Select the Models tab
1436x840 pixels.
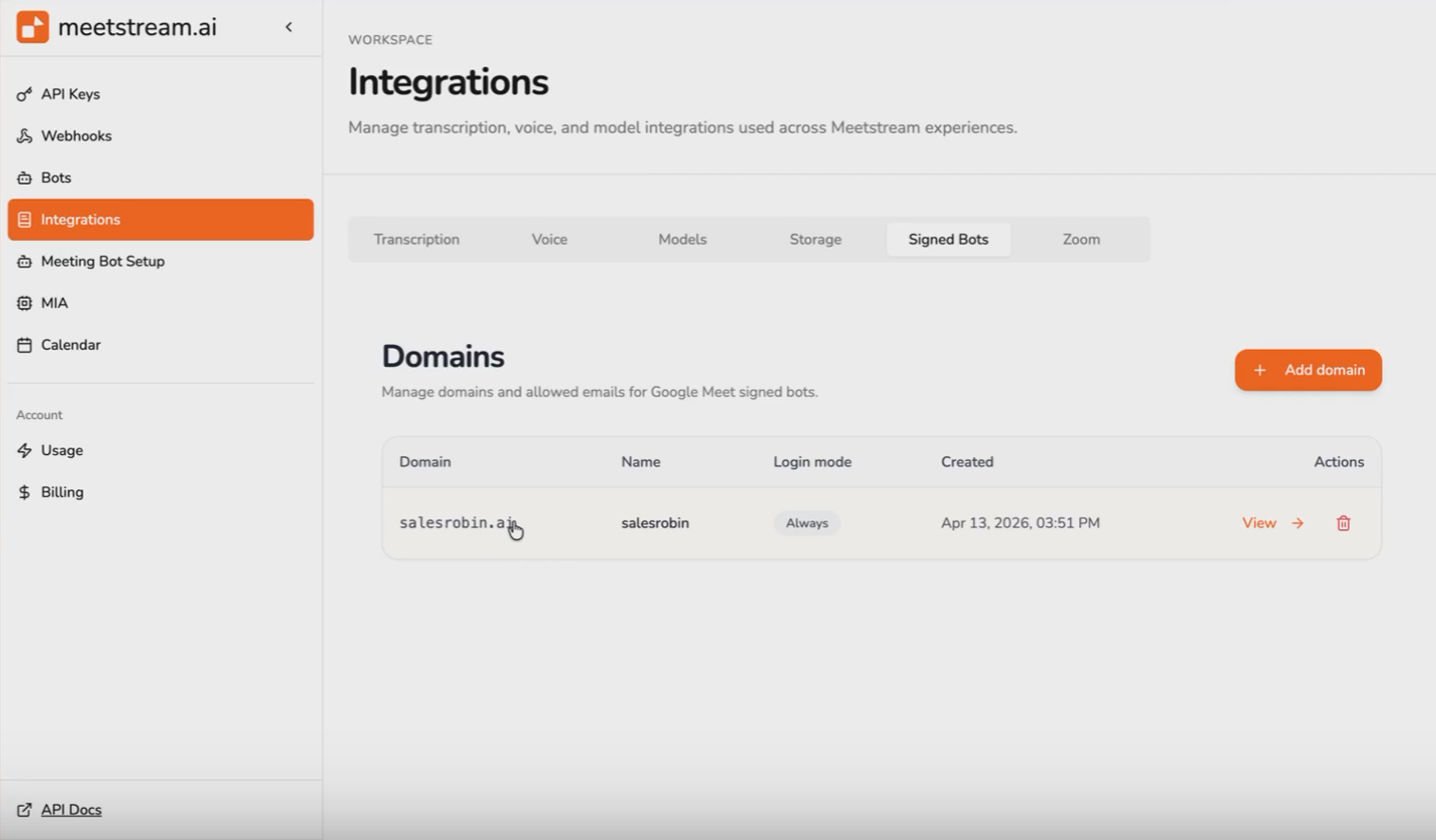[682, 240]
